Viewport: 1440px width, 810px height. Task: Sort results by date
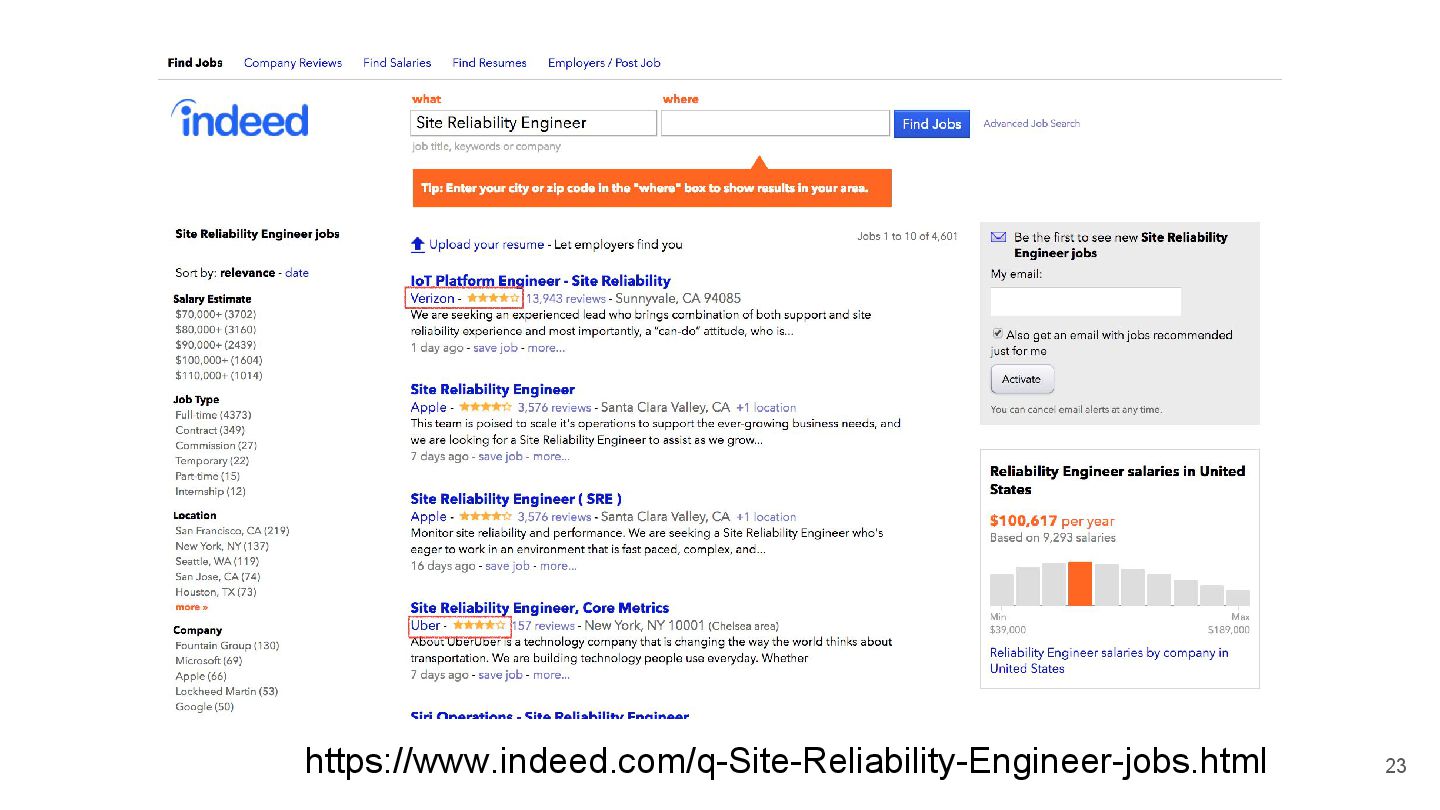(x=297, y=273)
